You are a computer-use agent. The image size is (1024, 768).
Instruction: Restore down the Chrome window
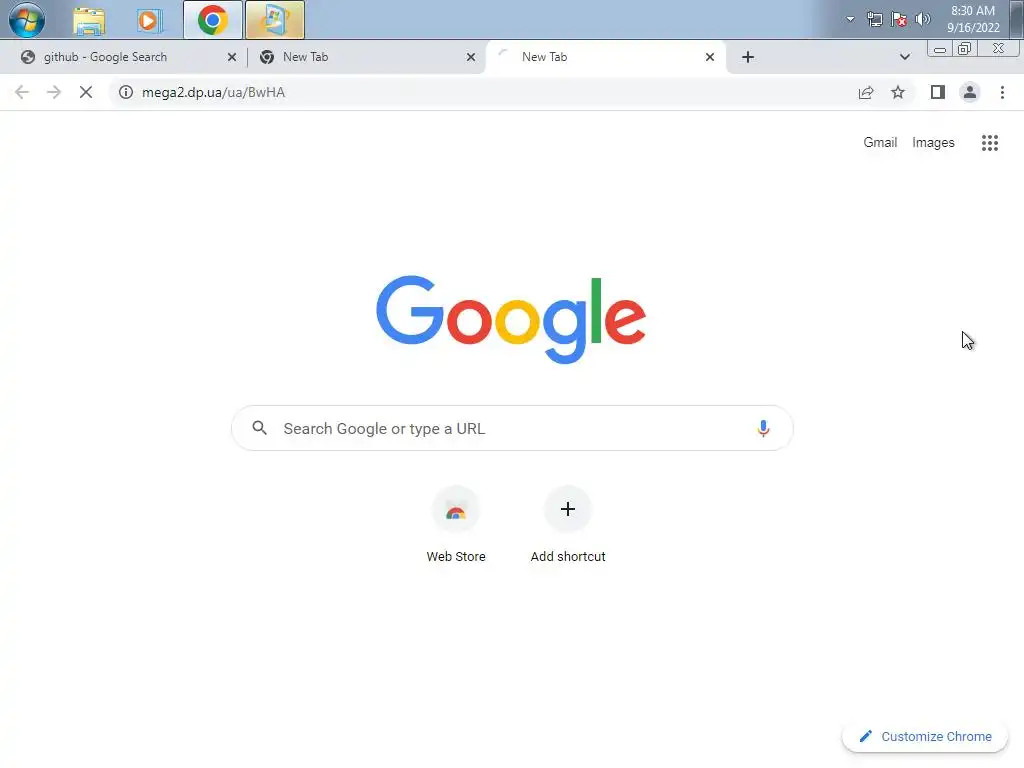tap(965, 49)
